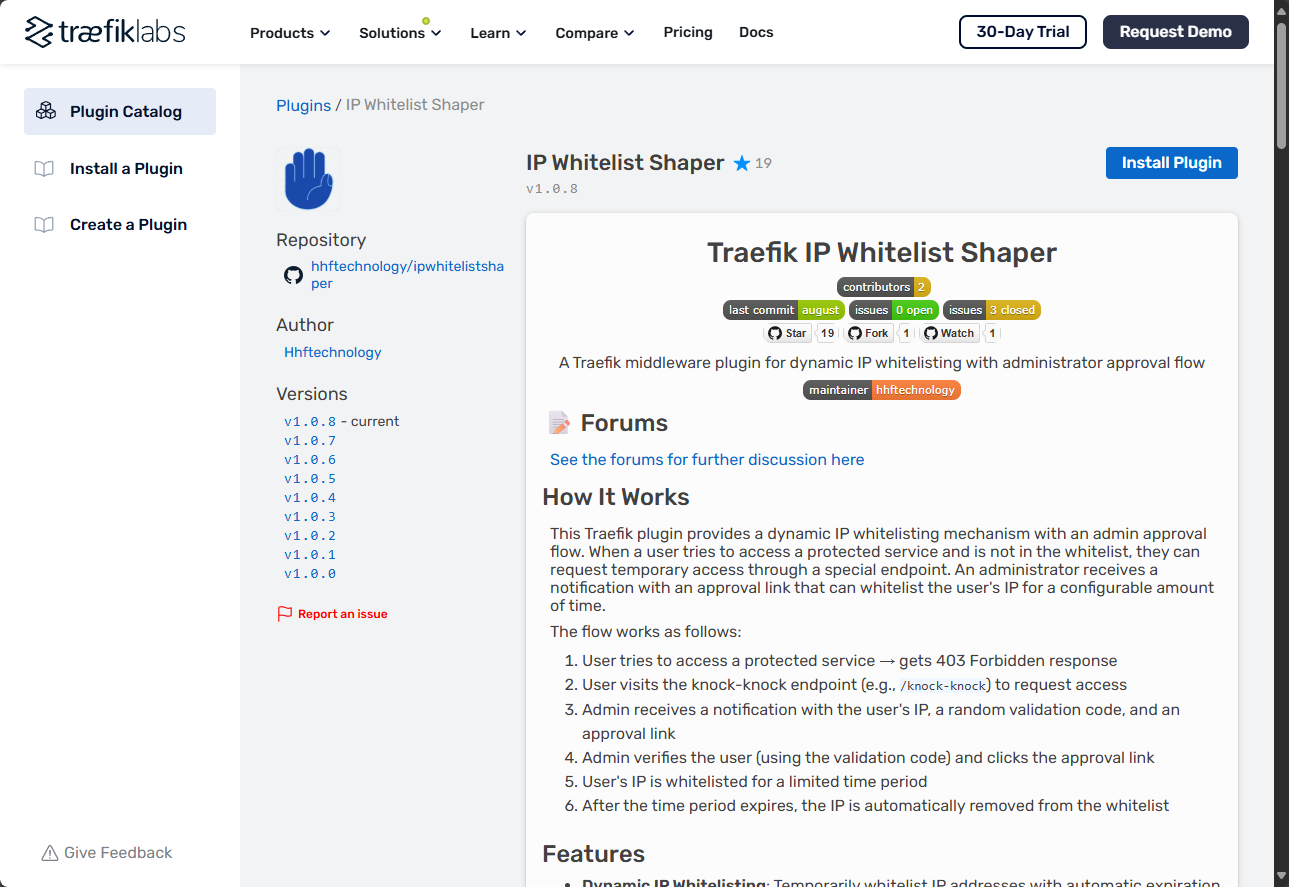This screenshot has height=887, width=1289.
Task: Click the /knock-knock code snippet
Action: [944, 686]
